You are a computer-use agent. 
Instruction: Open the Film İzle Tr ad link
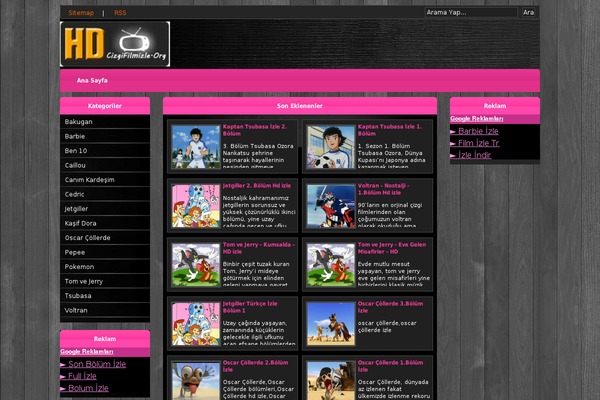click(x=478, y=143)
